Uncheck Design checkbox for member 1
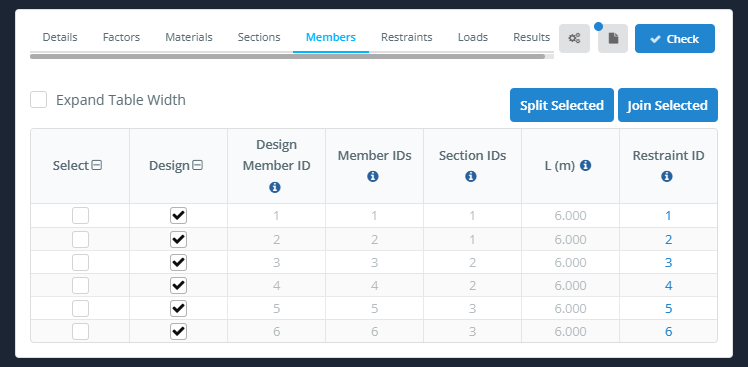This screenshot has width=748, height=367. (x=178, y=216)
